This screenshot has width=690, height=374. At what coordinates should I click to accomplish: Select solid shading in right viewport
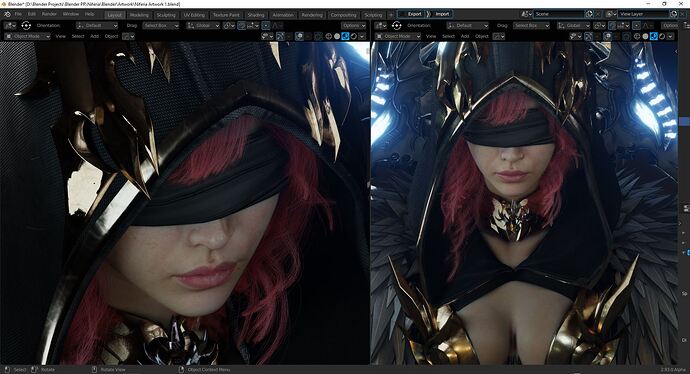(x=646, y=37)
